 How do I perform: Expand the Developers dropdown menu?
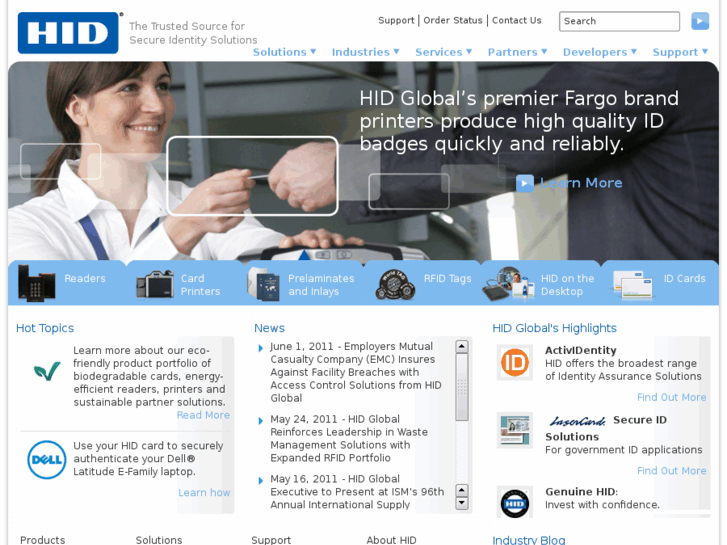pyautogui.click(x=599, y=52)
